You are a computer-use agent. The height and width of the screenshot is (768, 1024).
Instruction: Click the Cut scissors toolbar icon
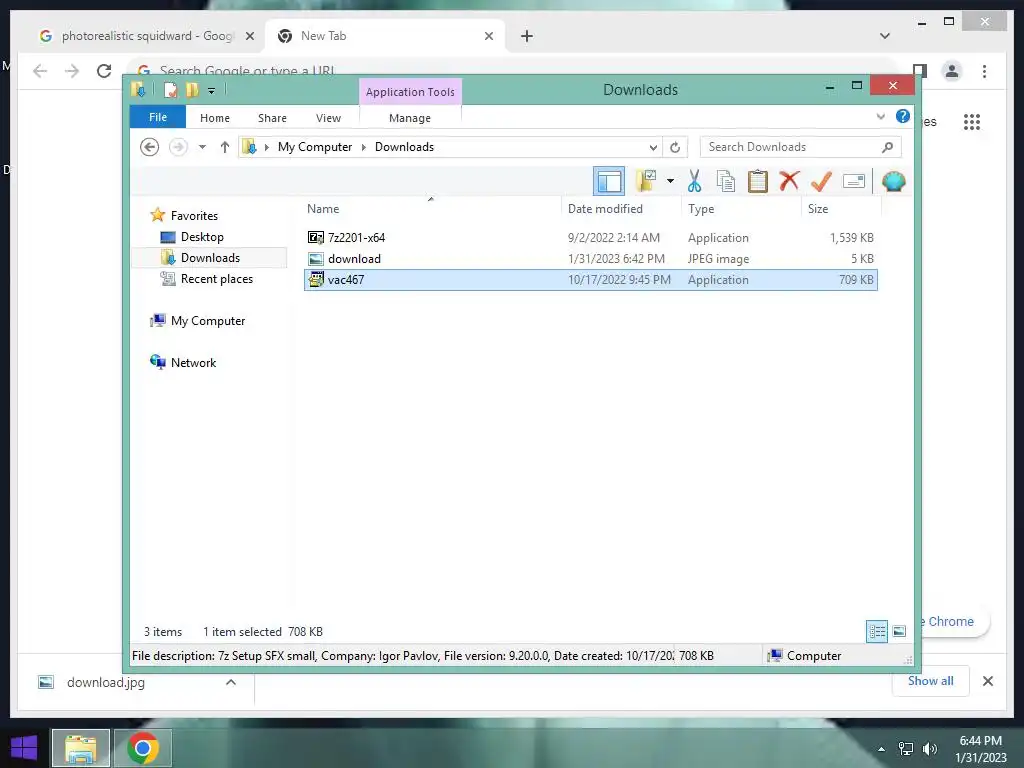tap(694, 182)
